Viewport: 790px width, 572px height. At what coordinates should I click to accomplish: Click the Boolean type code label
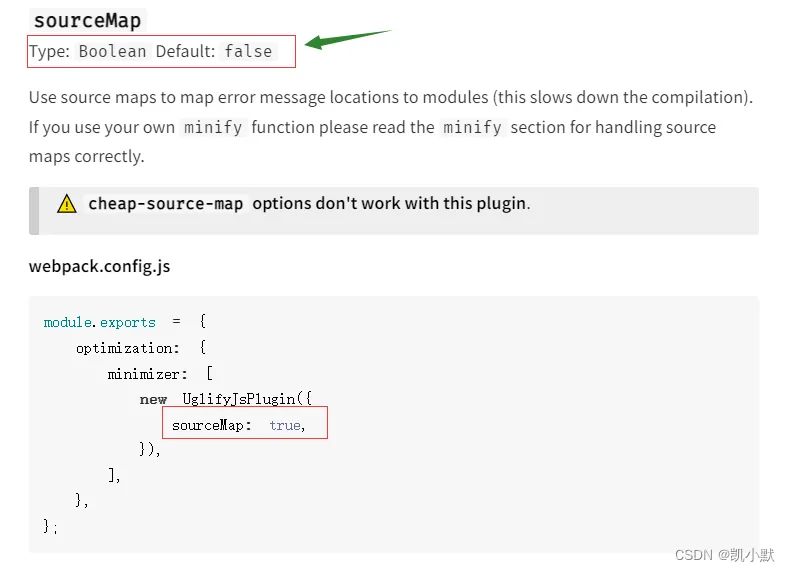point(112,51)
